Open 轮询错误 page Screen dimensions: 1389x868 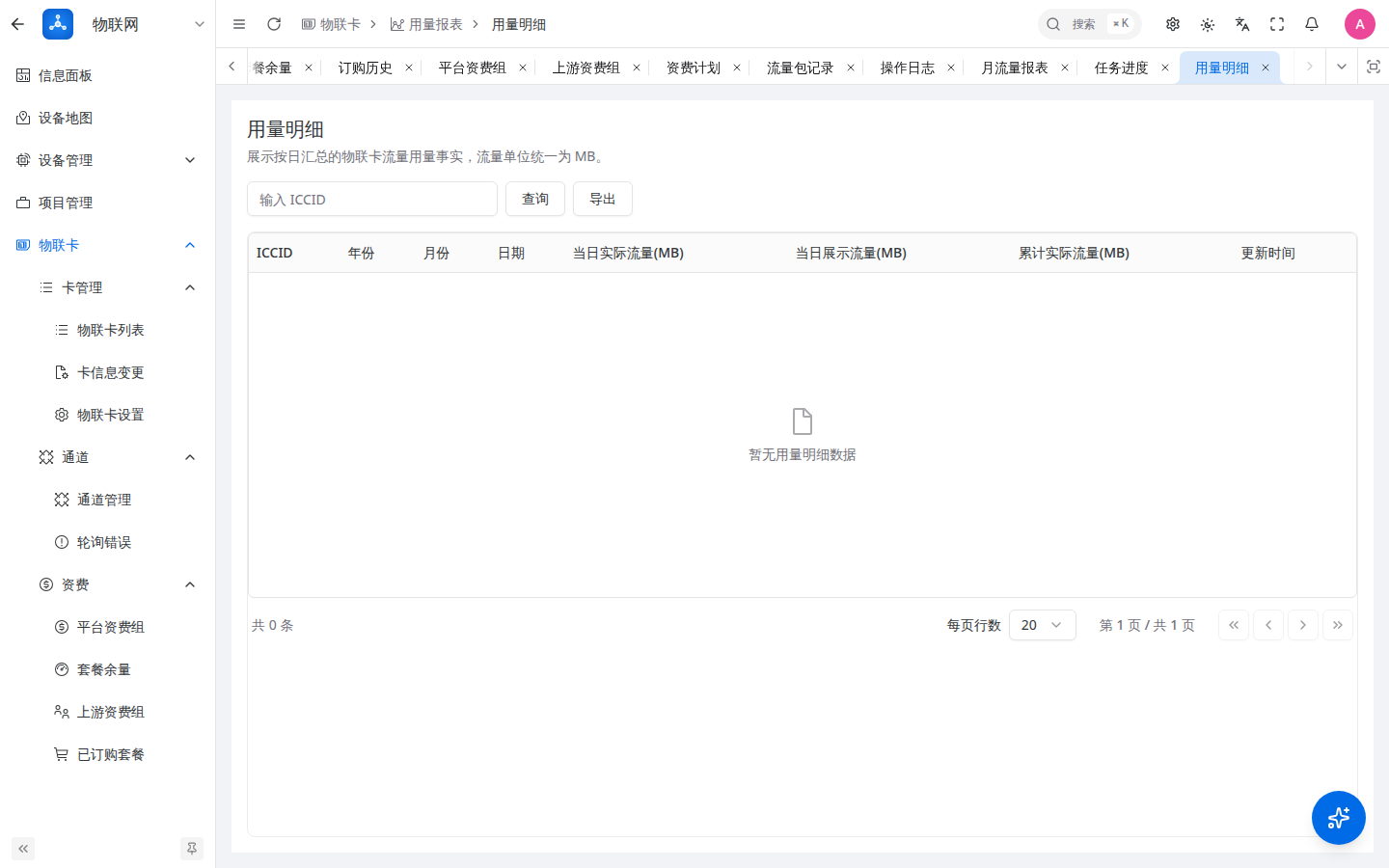tap(108, 542)
